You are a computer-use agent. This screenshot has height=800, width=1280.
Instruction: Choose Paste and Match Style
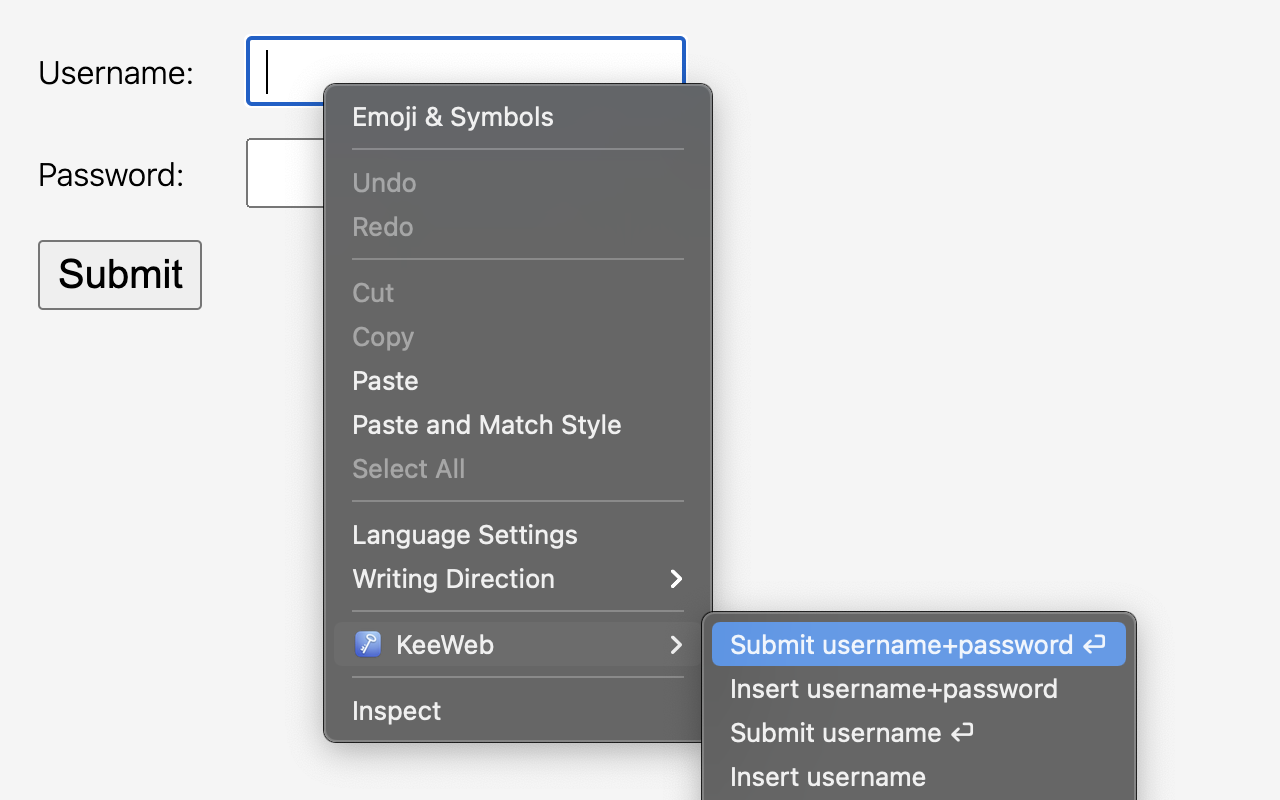pyautogui.click(x=486, y=424)
